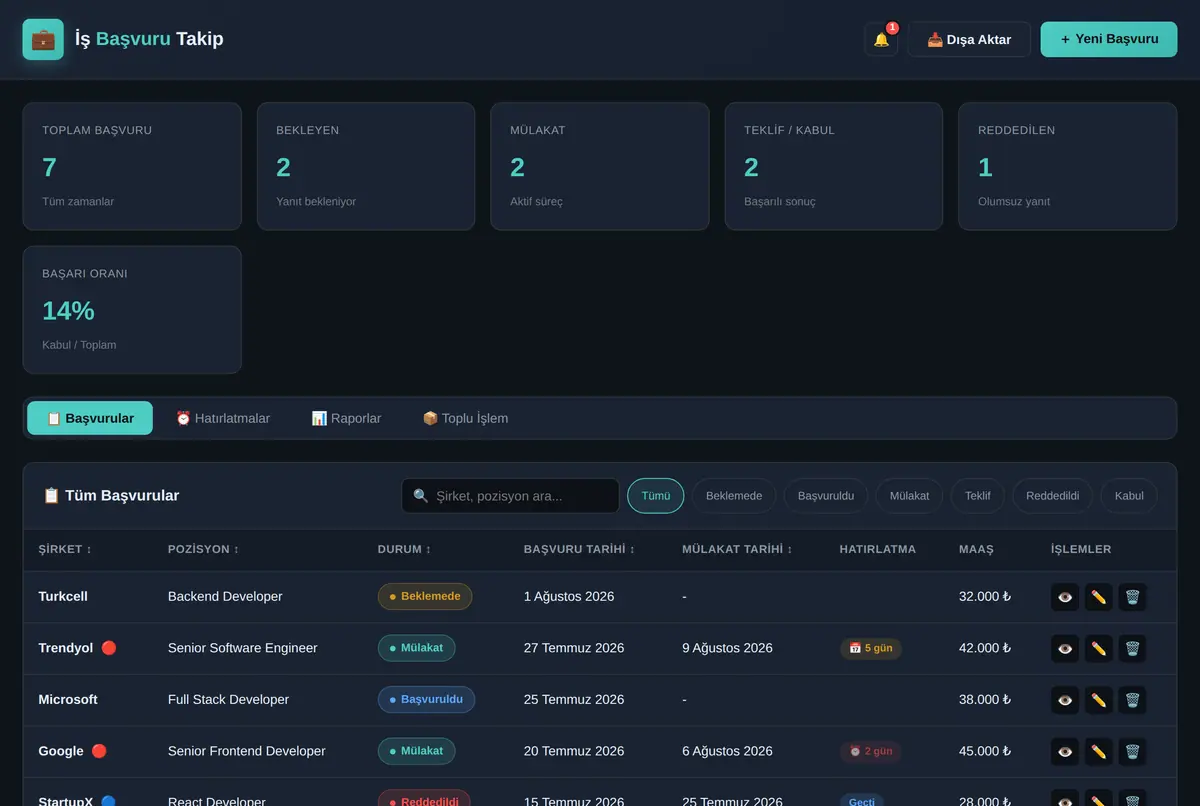1200x806 pixels.
Task: Toggle the Mülakat filter chip beside the search box
Action: [x=909, y=496]
